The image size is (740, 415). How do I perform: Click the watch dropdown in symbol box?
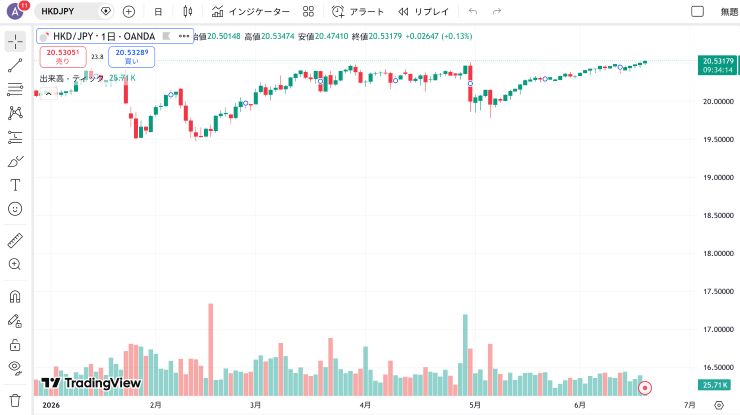click(x=106, y=11)
